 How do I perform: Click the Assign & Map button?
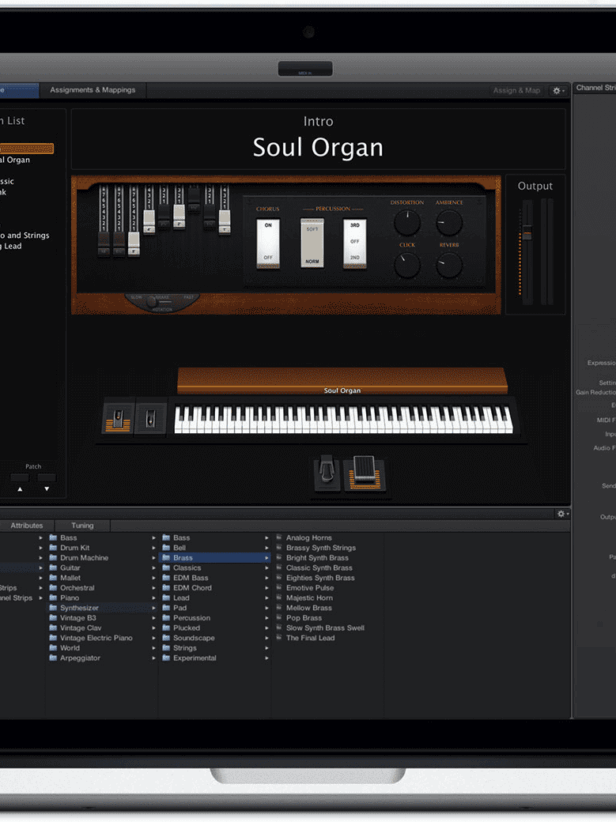[516, 91]
